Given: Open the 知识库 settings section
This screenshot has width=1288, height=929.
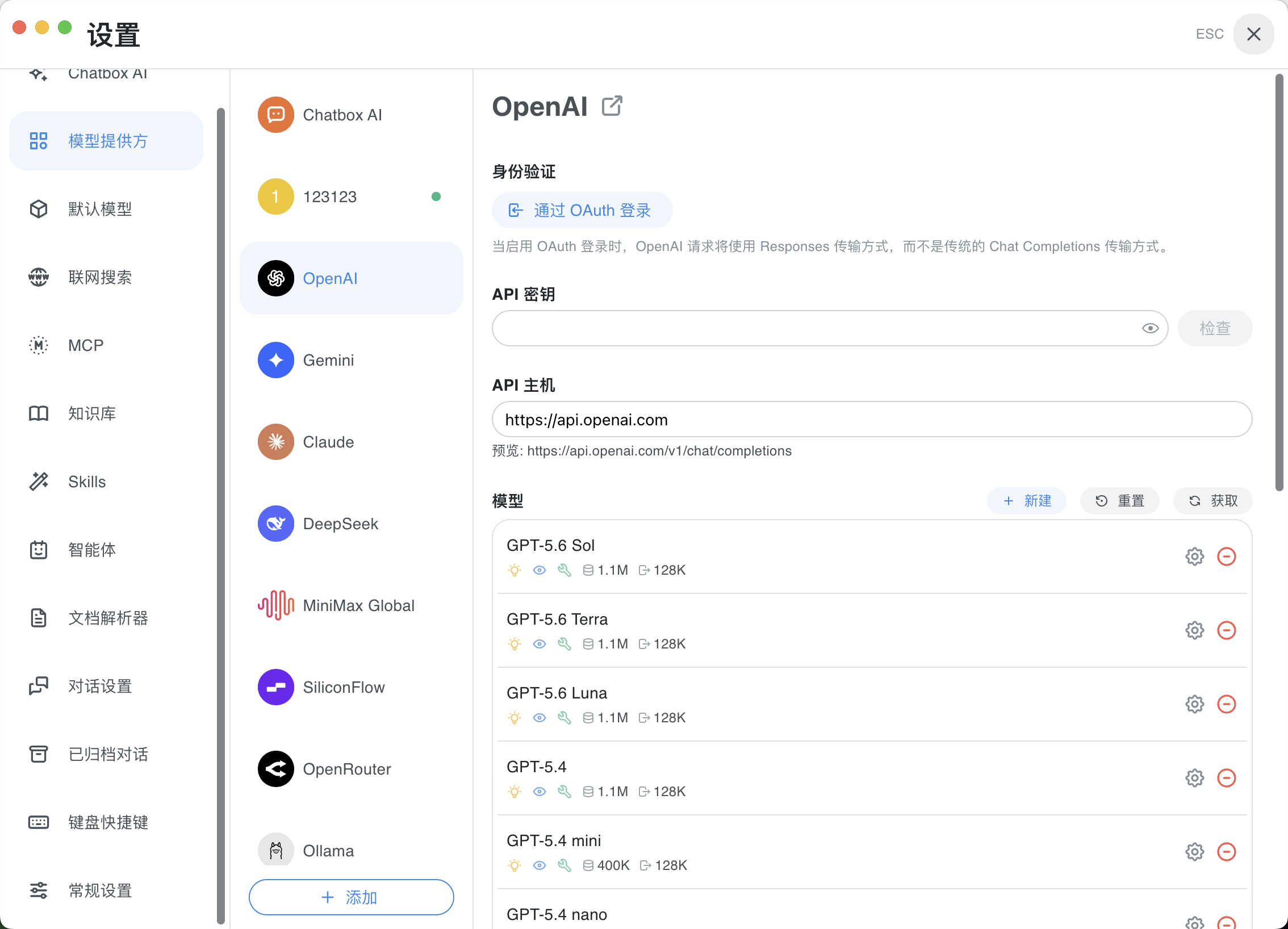Looking at the screenshot, I should [x=106, y=413].
